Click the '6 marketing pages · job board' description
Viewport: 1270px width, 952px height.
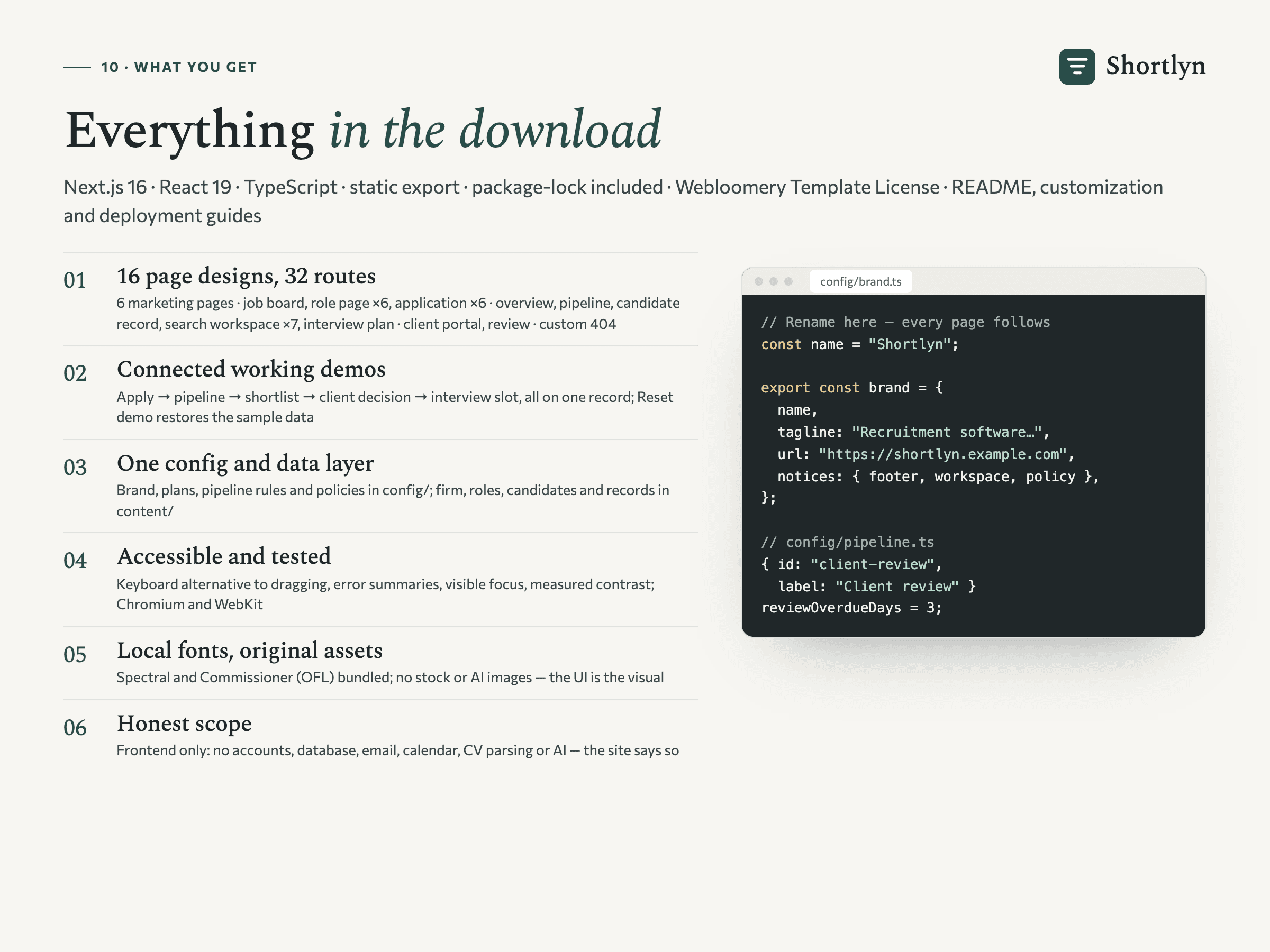click(x=398, y=313)
